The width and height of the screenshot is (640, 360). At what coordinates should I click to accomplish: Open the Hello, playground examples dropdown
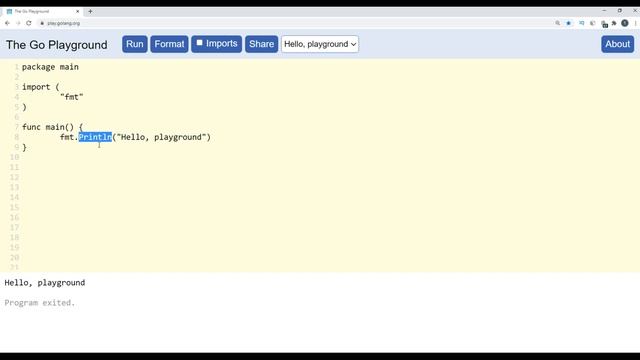click(320, 44)
